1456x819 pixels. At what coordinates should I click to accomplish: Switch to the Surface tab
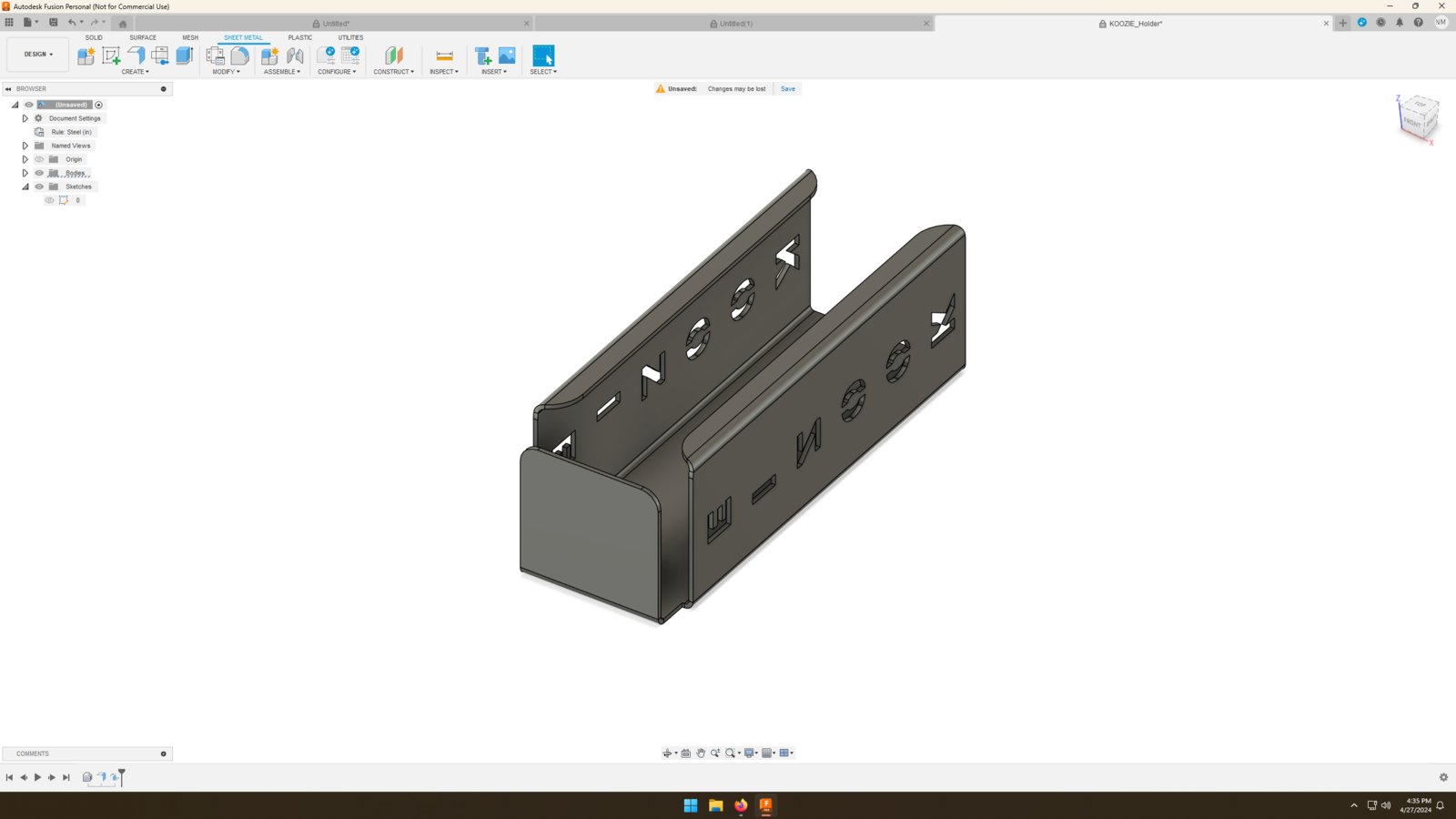[x=143, y=38]
